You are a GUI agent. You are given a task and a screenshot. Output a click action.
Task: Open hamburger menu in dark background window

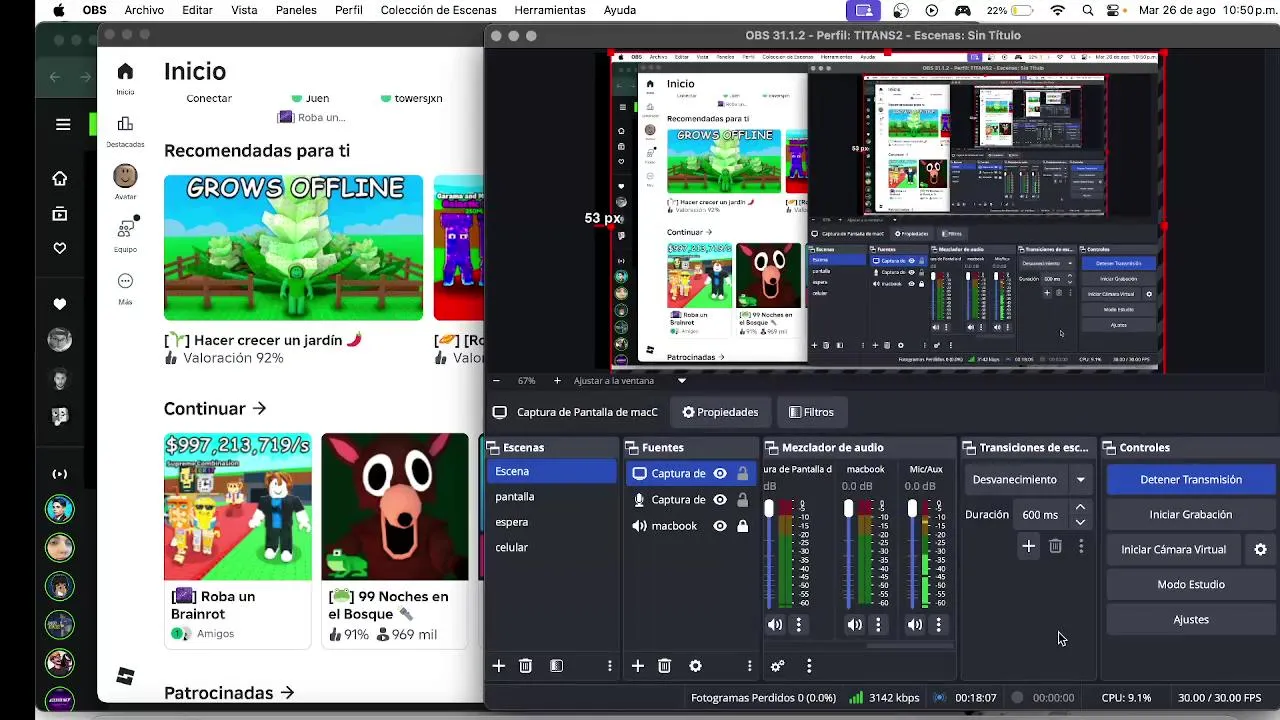point(63,125)
